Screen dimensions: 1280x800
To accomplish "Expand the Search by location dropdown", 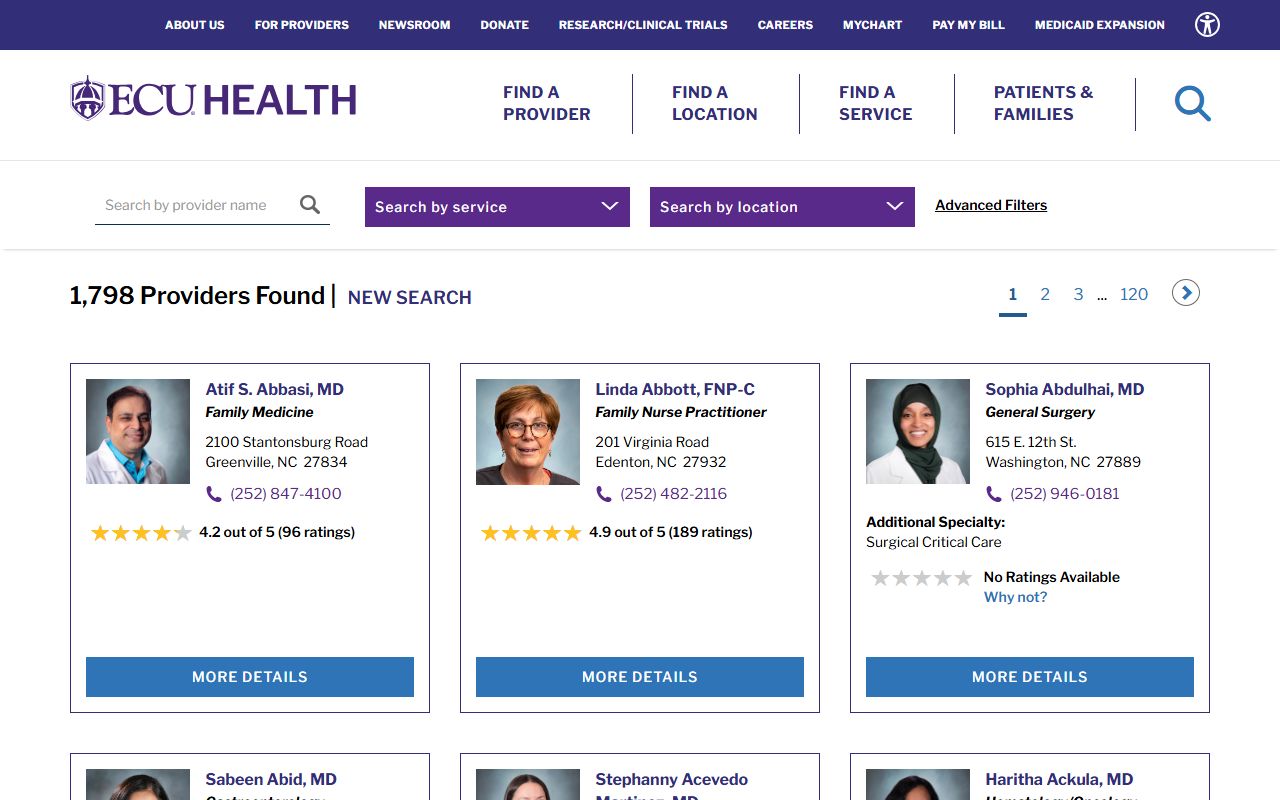I will pyautogui.click(x=782, y=207).
